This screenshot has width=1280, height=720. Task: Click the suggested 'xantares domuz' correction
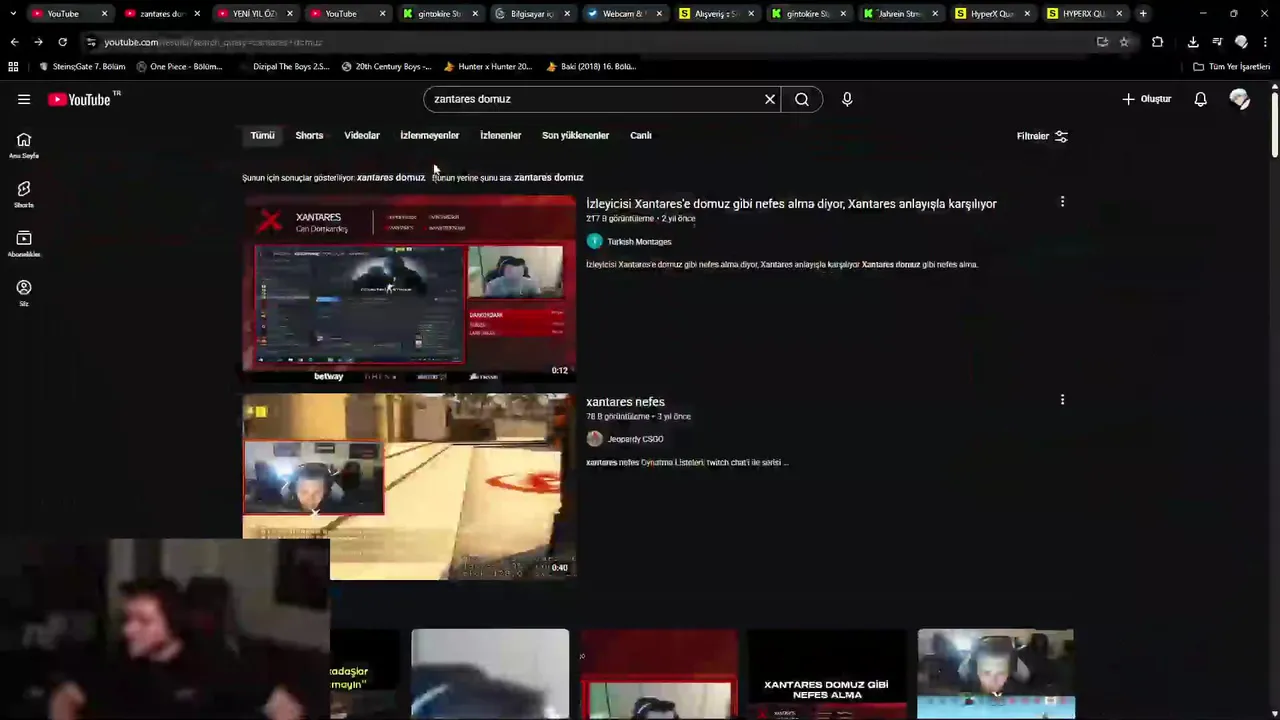(x=391, y=177)
